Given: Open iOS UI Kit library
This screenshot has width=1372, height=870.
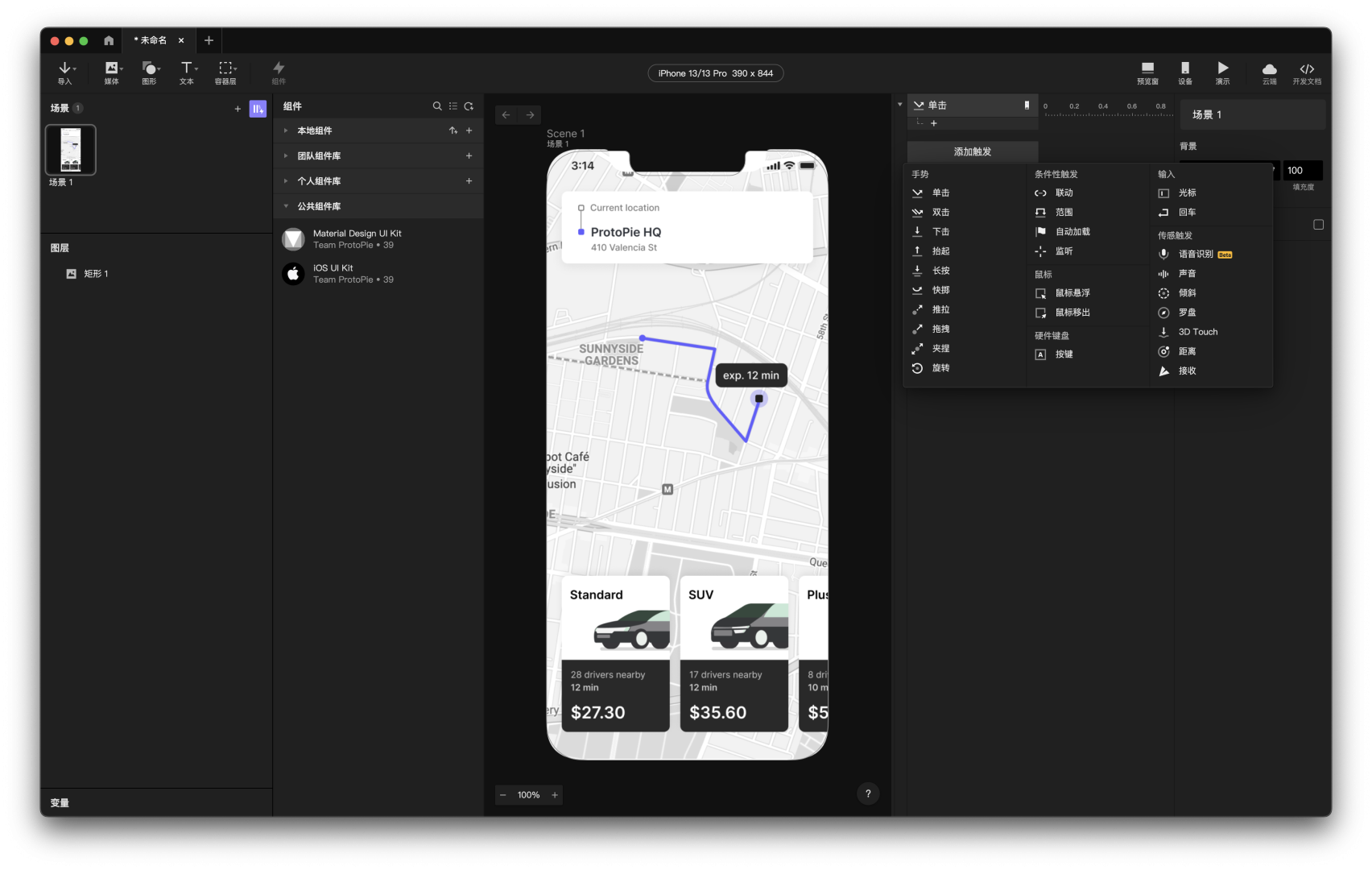Looking at the screenshot, I should [x=378, y=274].
